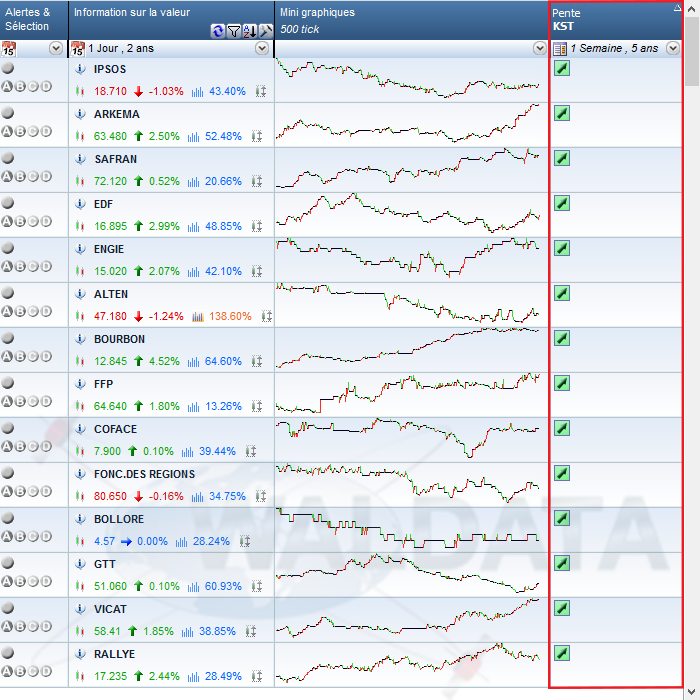Click the sort triangle in the Pente KST header
The width and height of the screenshot is (700, 700).
pyautogui.click(x=677, y=7)
